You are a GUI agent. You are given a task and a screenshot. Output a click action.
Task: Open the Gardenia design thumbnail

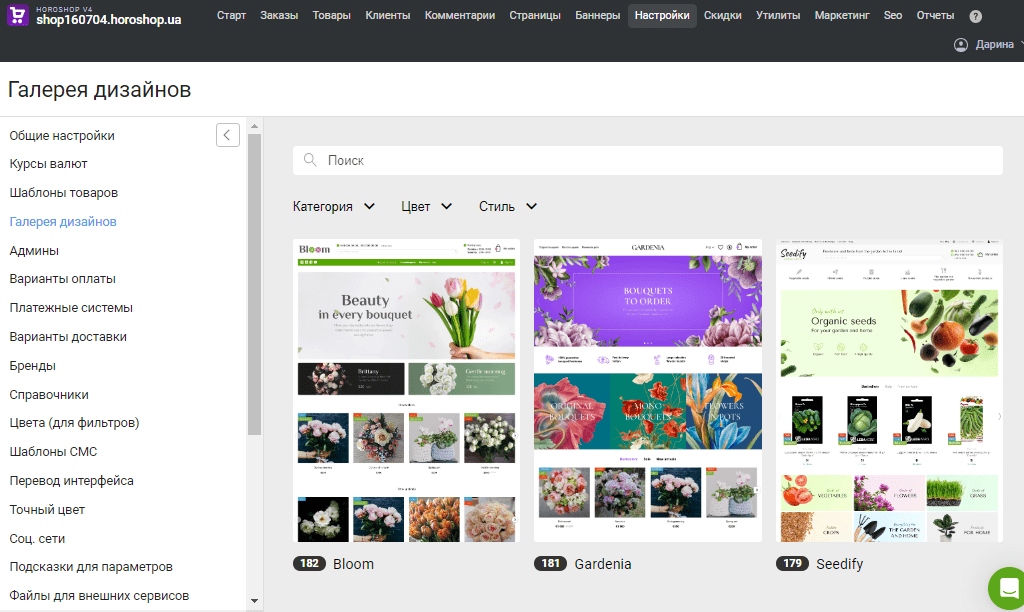point(648,391)
